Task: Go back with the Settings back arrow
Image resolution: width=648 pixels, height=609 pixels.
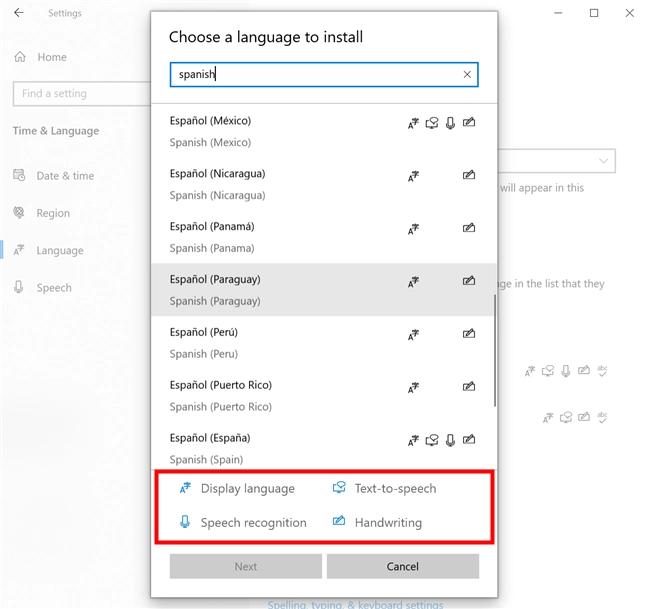Action: (x=19, y=13)
